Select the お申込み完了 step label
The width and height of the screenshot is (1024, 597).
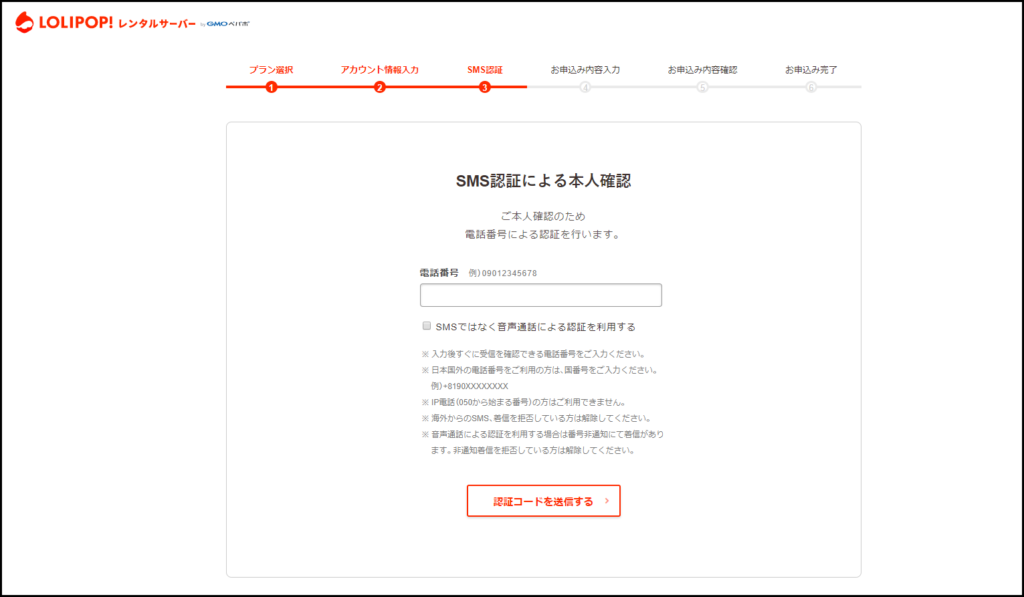[x=811, y=70]
